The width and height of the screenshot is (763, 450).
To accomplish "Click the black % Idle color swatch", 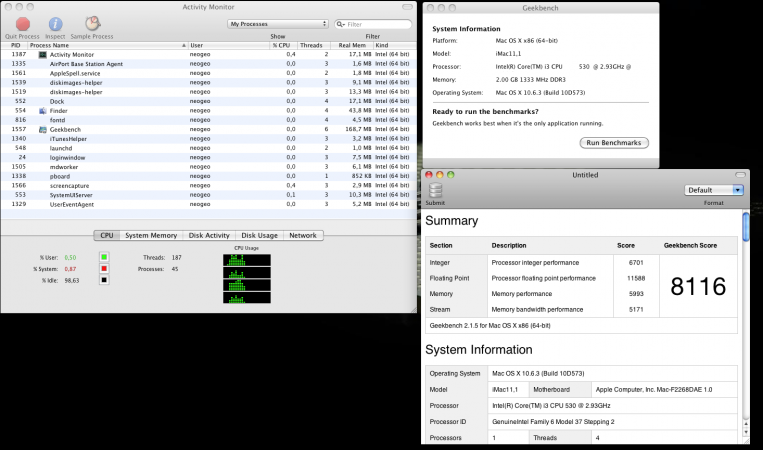I will pyautogui.click(x=104, y=280).
